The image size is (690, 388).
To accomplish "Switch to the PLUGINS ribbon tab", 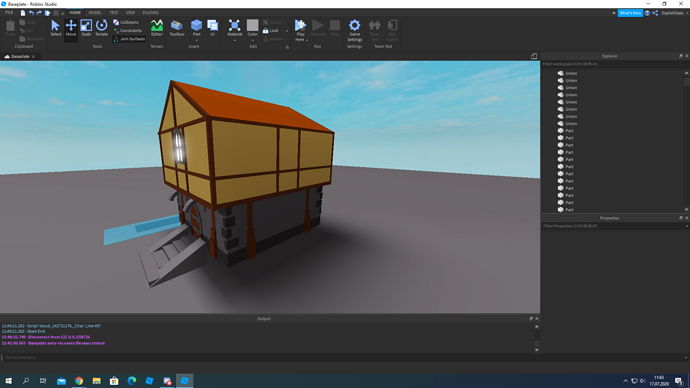I will click(150, 13).
